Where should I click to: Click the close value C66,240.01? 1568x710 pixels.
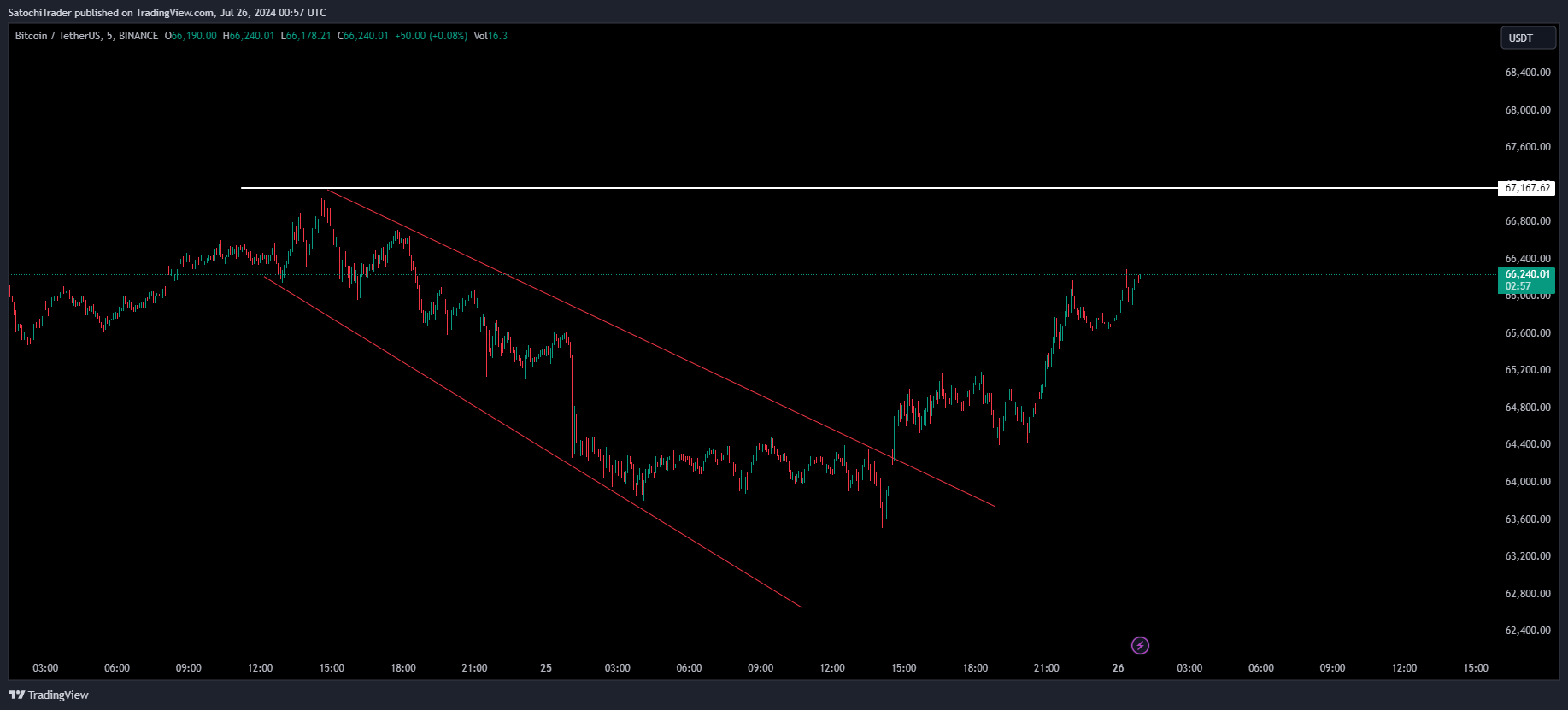pos(363,36)
